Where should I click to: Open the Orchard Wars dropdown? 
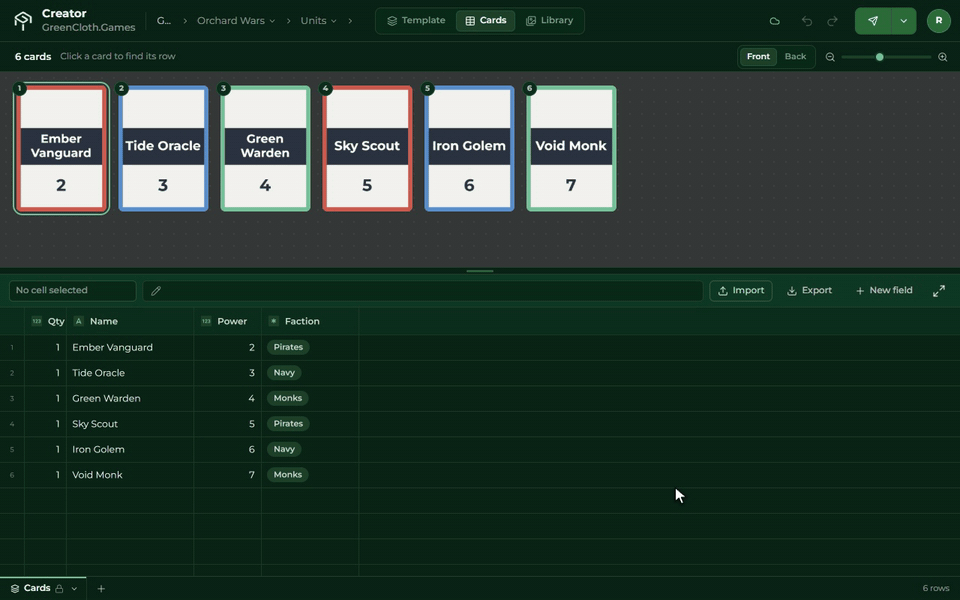pyautogui.click(x=236, y=21)
